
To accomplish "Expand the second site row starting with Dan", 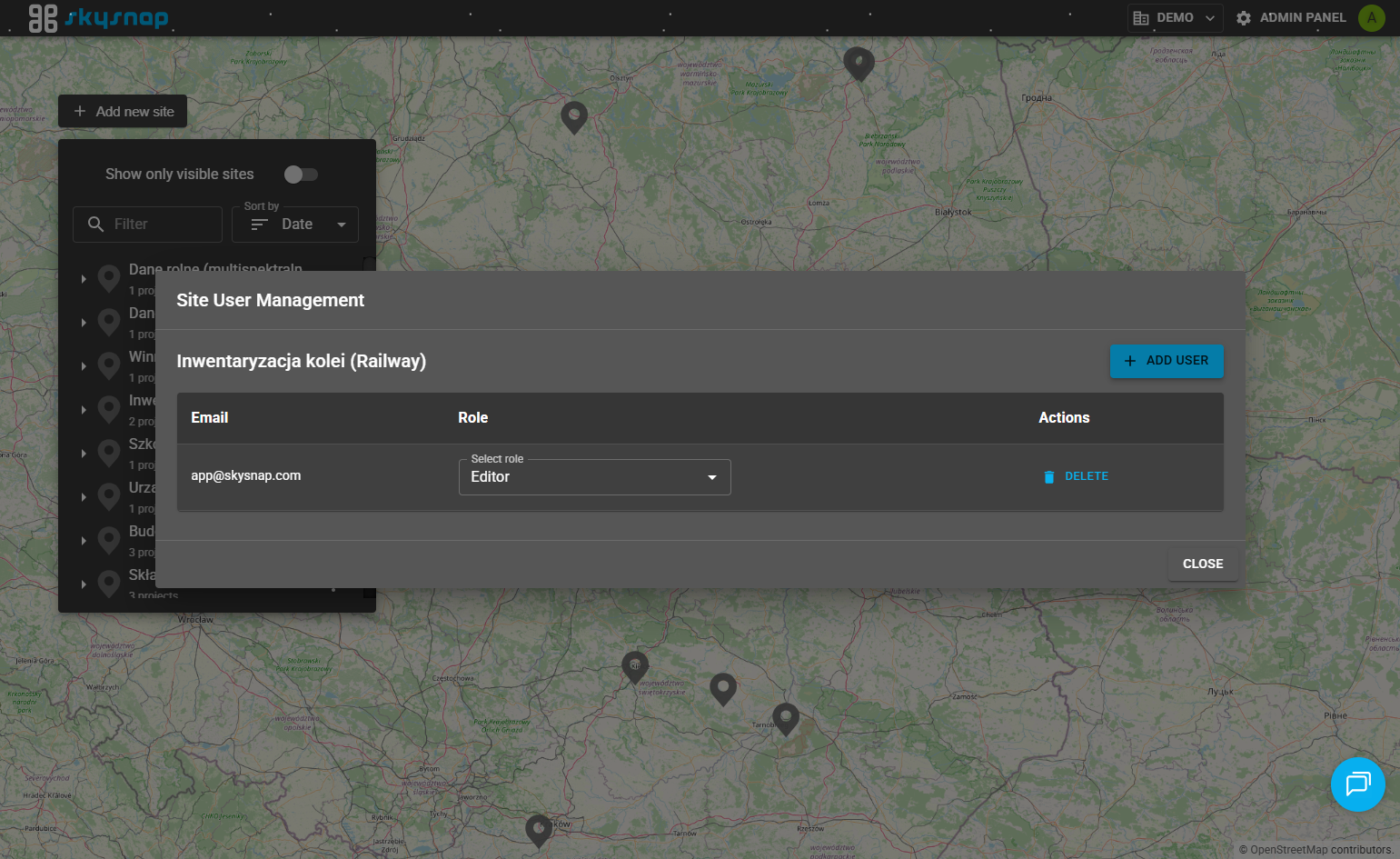I will point(84,323).
